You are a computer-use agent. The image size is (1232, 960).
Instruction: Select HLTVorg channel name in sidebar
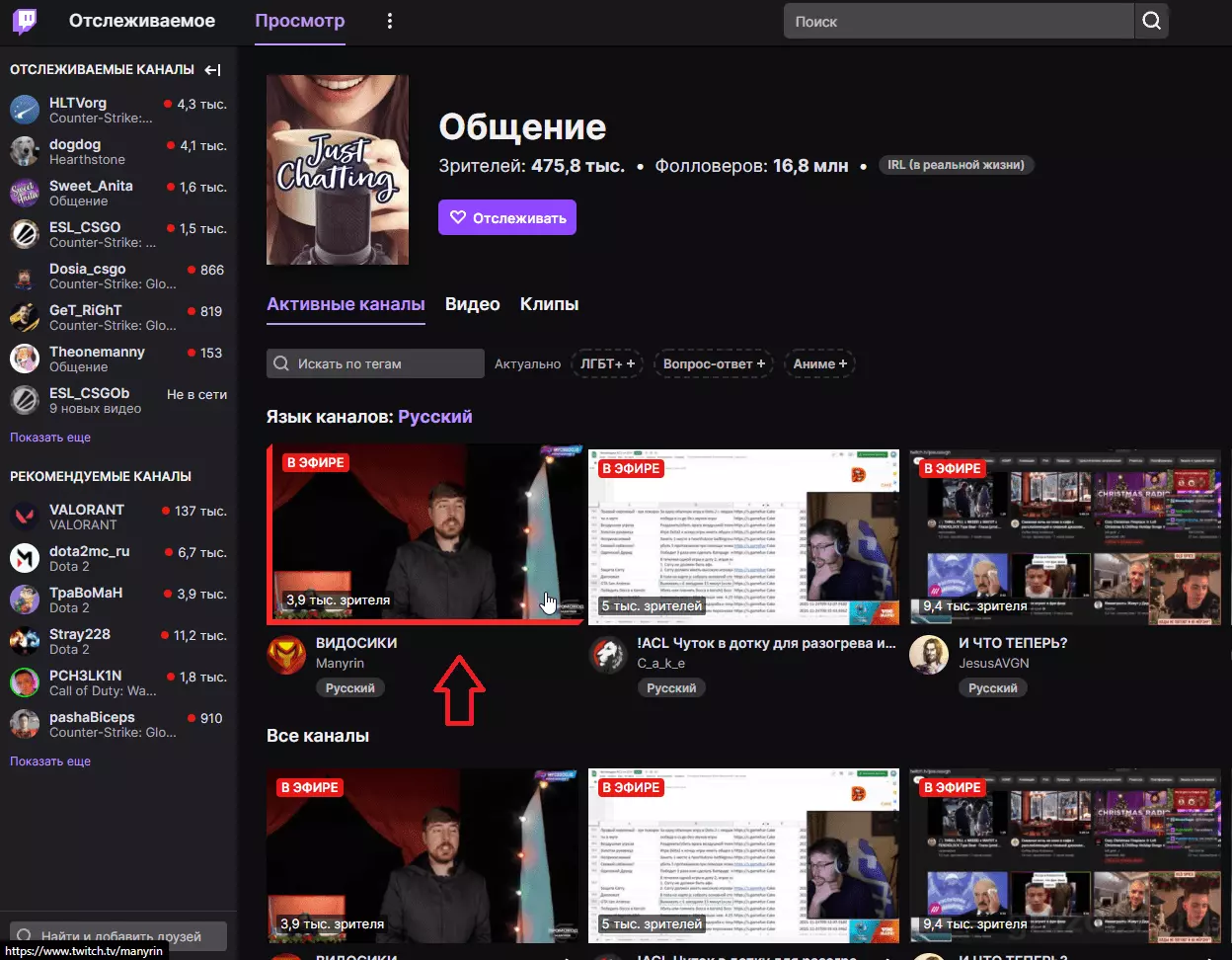[x=78, y=103]
